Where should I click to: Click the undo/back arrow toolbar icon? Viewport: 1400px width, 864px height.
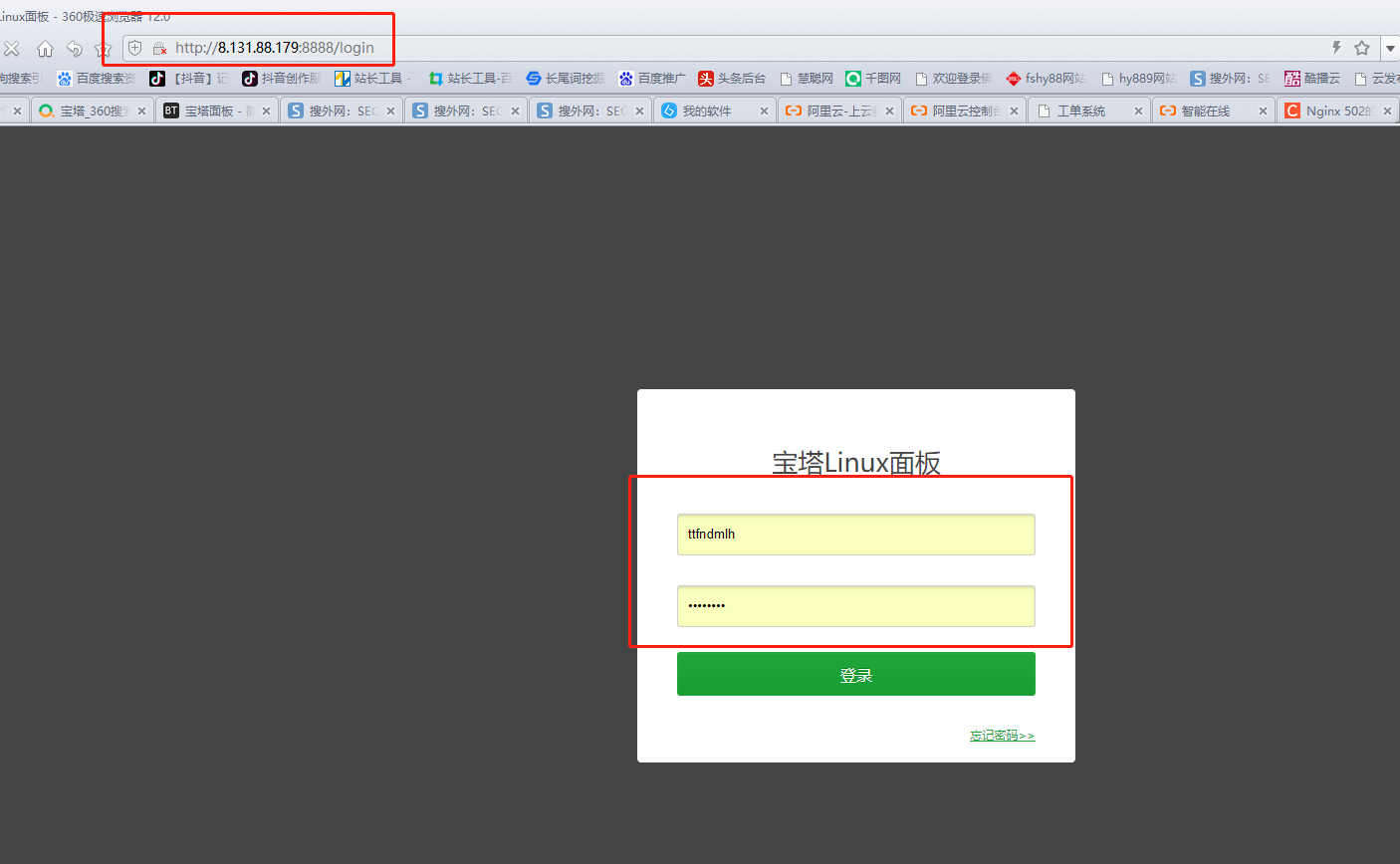click(74, 48)
